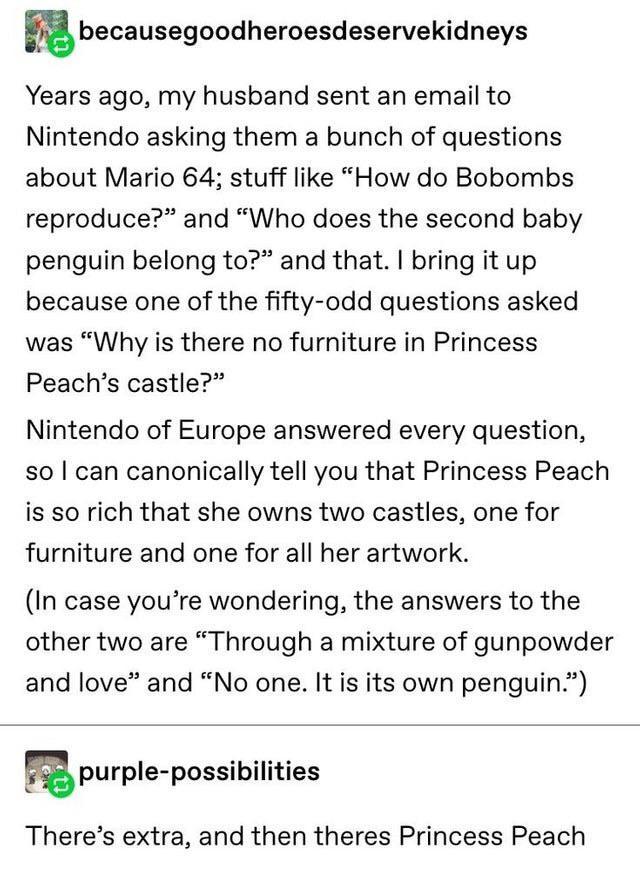Click reblog badge on becausegoodheroesdeservekidneys avatar

click(63, 43)
